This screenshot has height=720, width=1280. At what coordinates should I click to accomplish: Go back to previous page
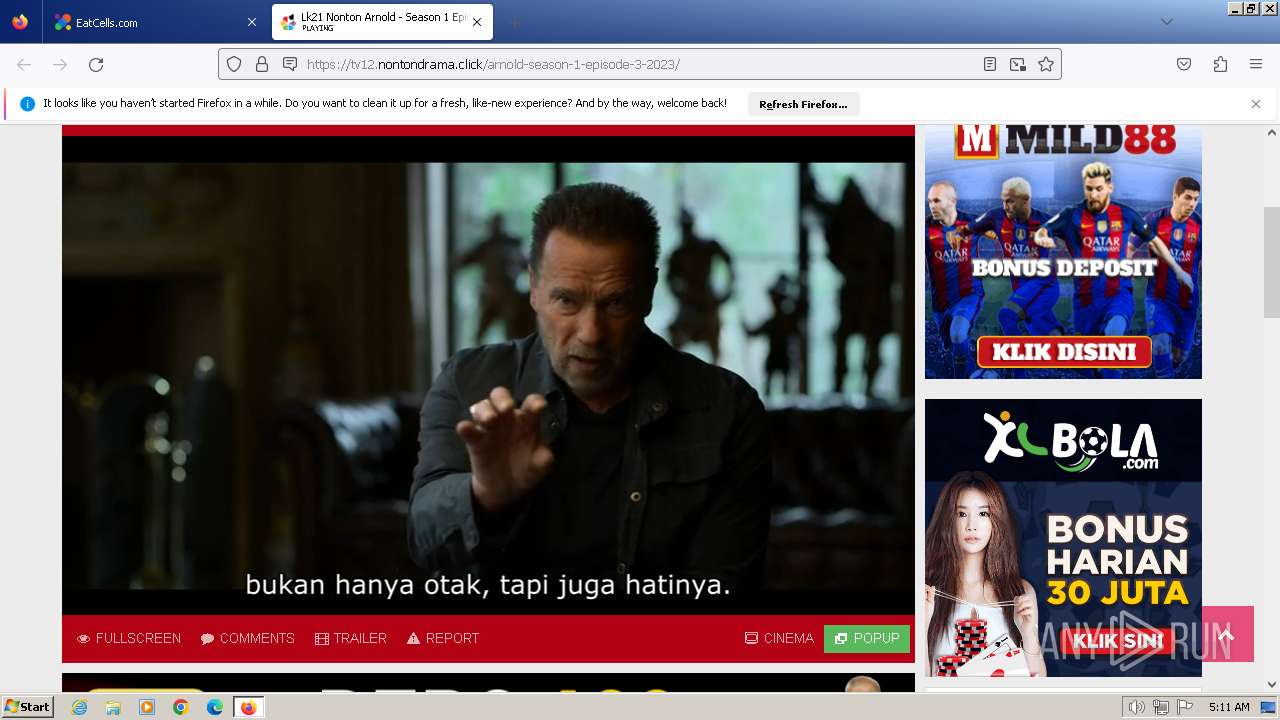click(24, 64)
